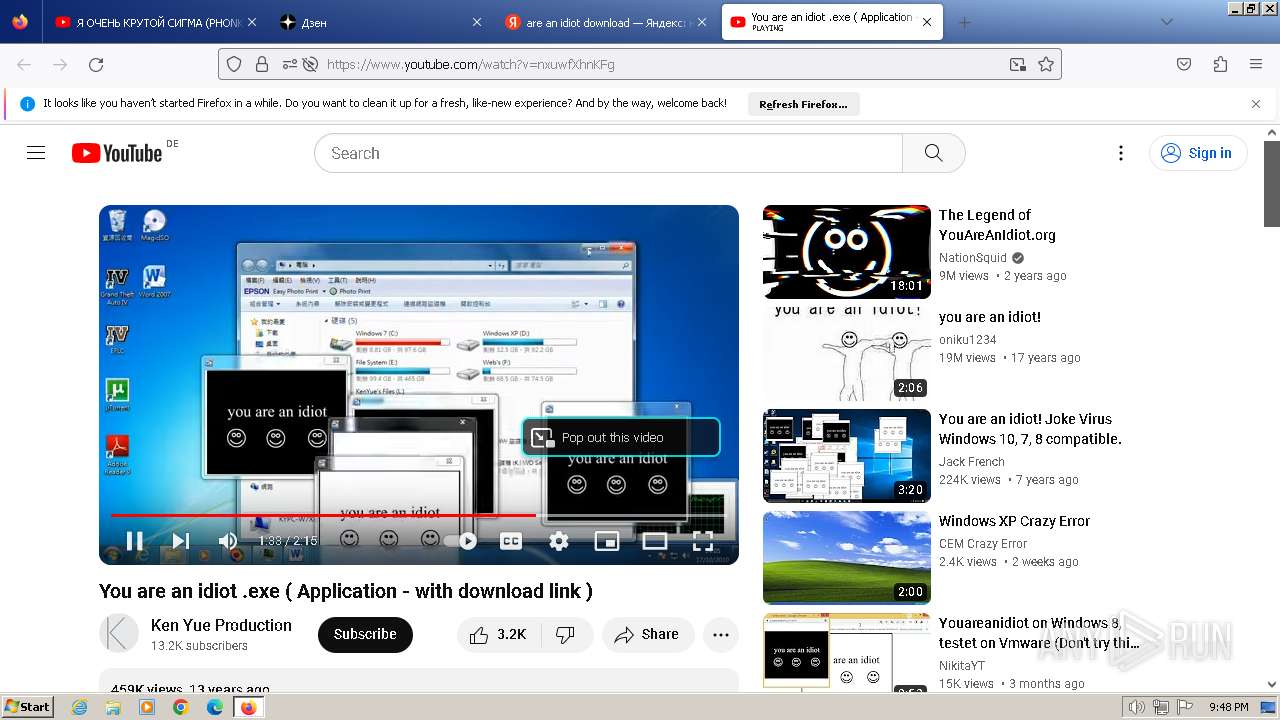Open a new Firefox tab
Viewport: 1280px width, 720px height.
(964, 22)
